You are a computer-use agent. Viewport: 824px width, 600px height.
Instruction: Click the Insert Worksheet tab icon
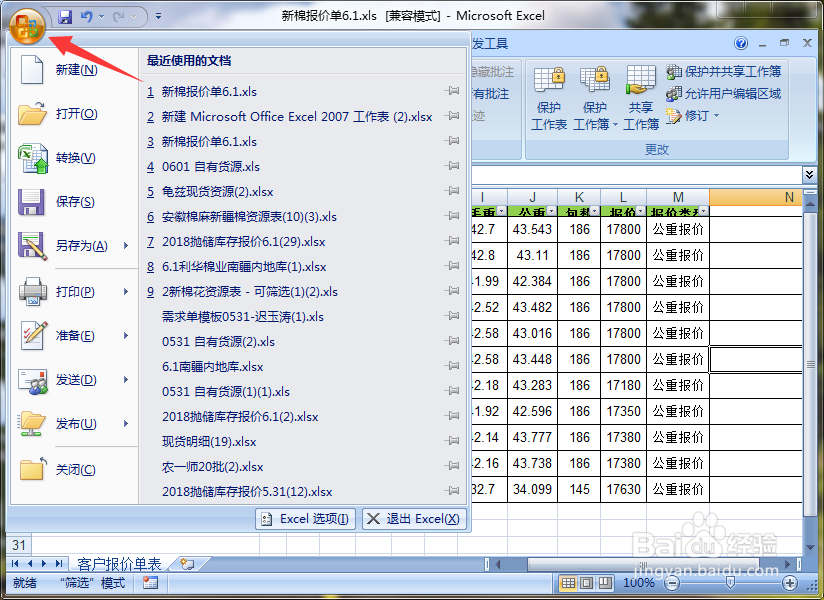click(187, 564)
